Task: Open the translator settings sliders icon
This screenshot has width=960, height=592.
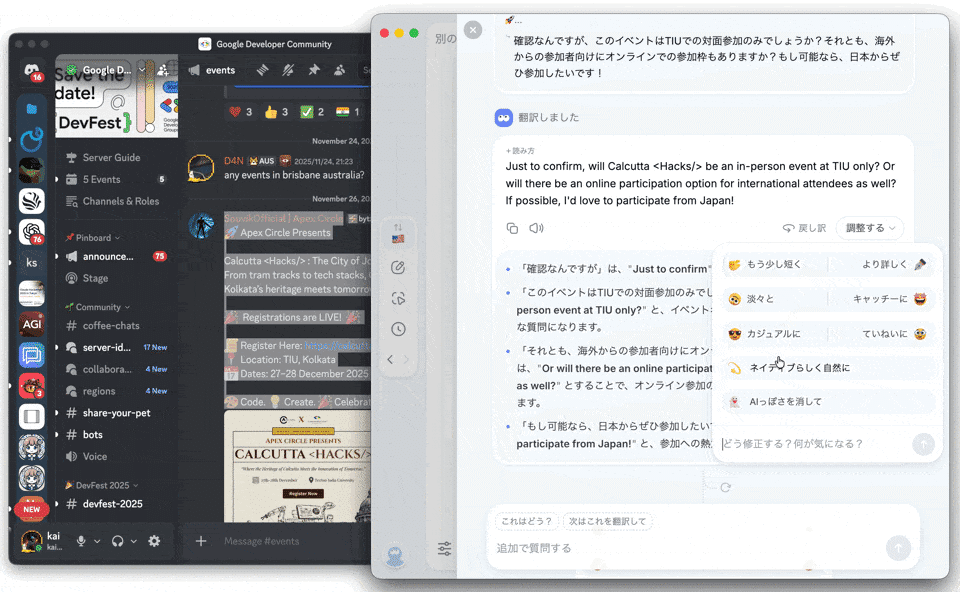Action: 445,548
